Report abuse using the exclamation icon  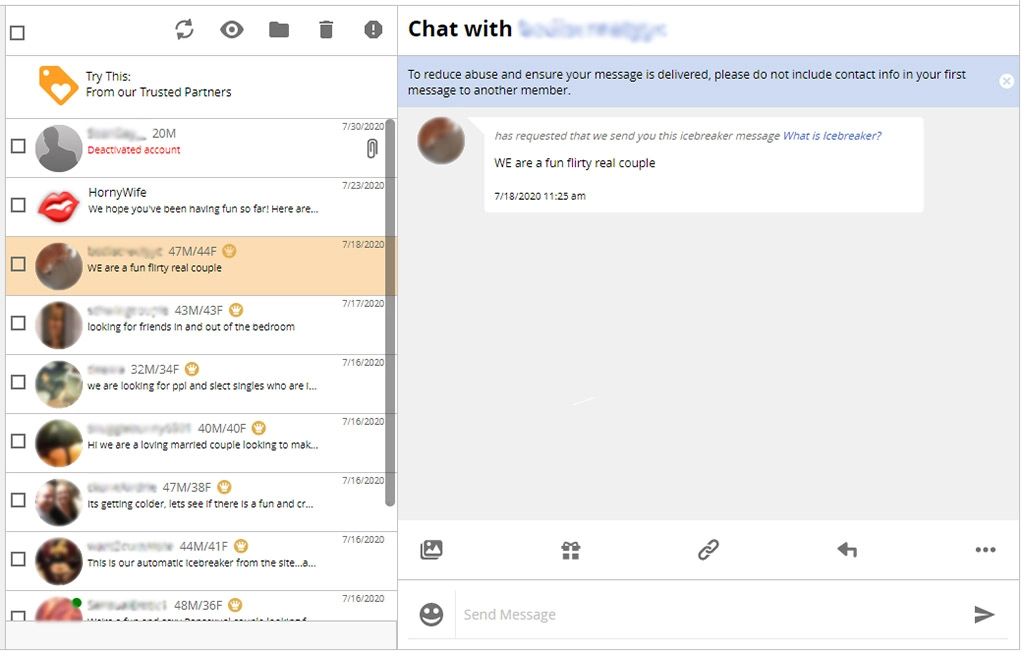click(x=372, y=29)
